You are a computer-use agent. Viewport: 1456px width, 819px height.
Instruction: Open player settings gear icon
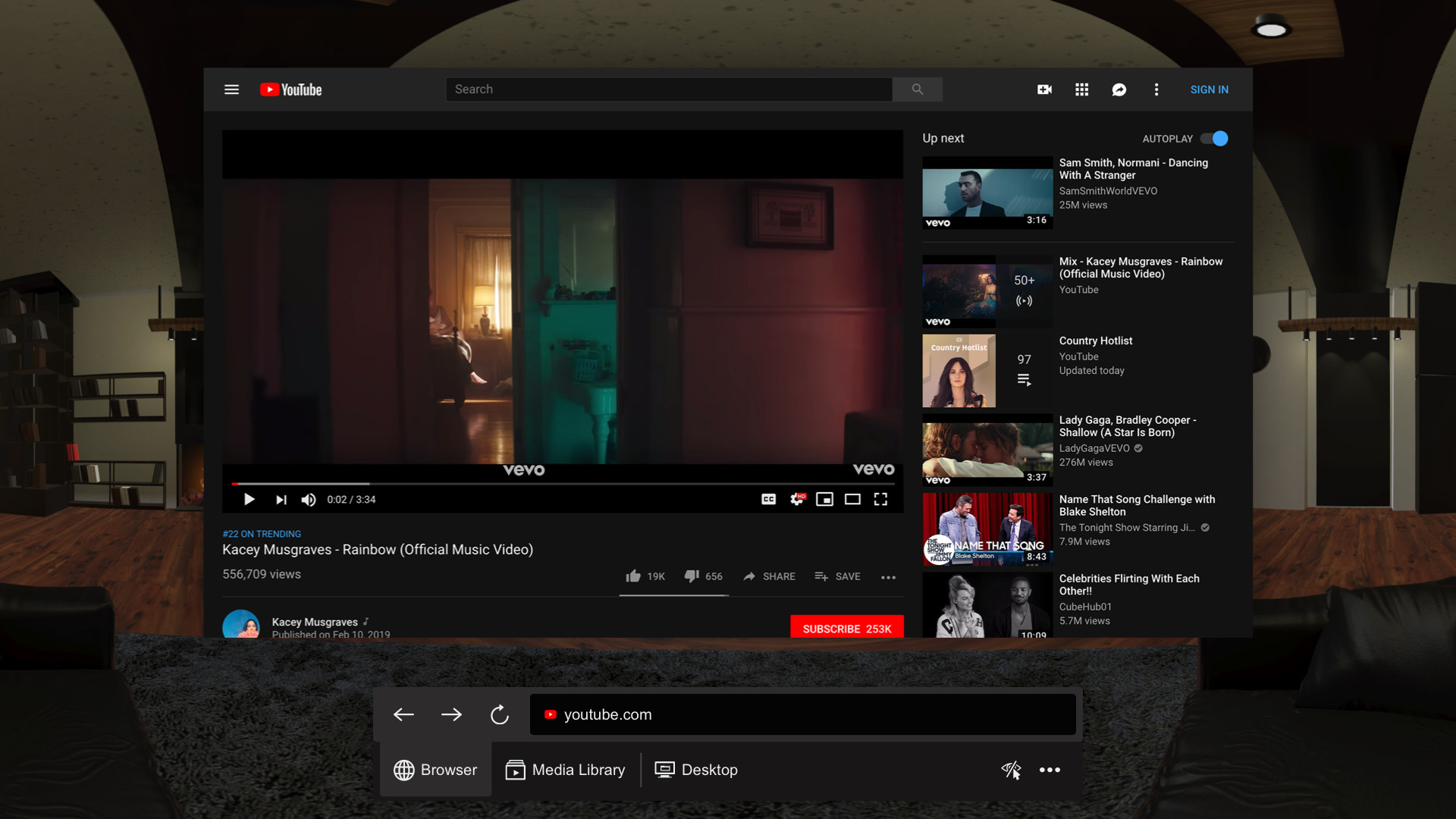pos(797,499)
